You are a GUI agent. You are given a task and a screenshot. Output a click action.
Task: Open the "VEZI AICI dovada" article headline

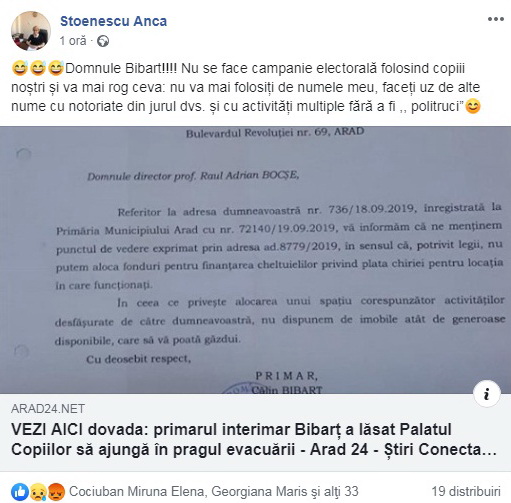pyautogui.click(x=254, y=439)
